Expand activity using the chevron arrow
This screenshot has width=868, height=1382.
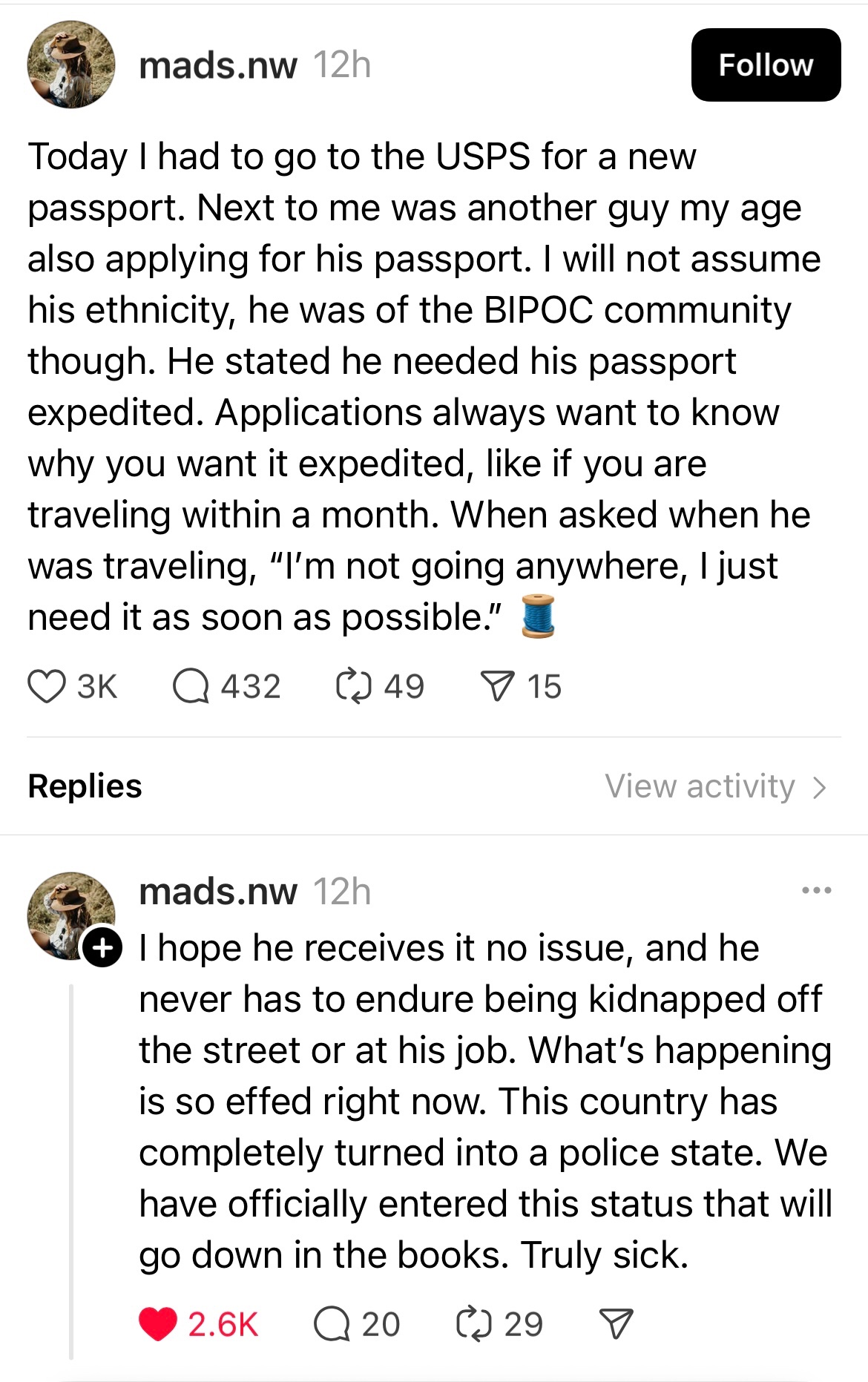(819, 787)
